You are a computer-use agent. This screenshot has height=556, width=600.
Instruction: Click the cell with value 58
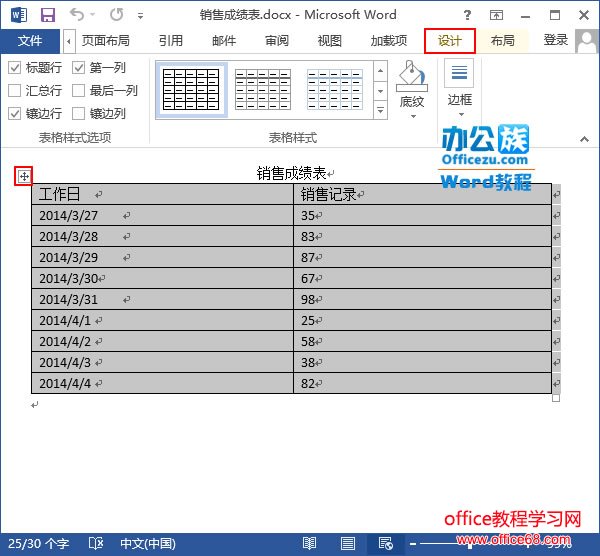[422, 341]
